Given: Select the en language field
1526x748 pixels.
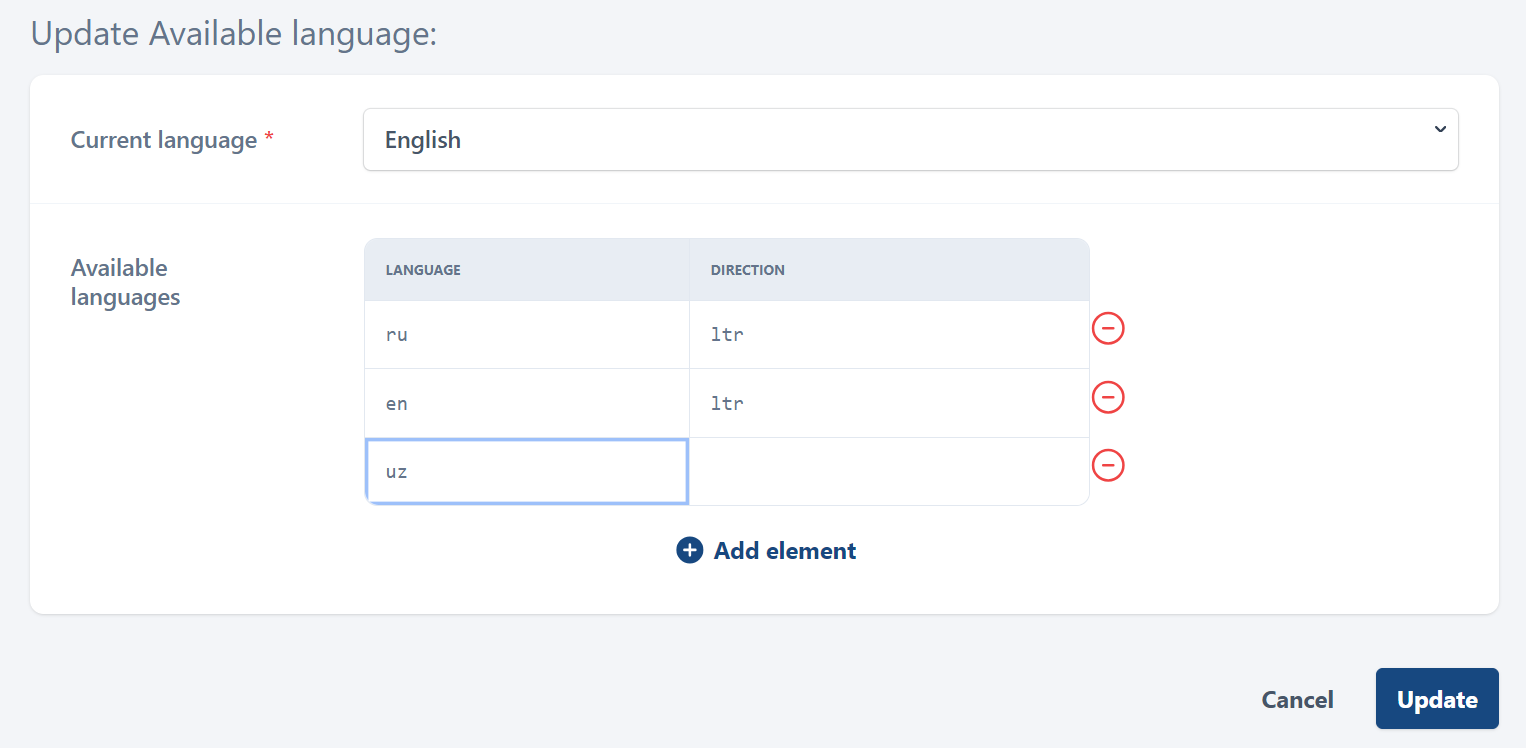Looking at the screenshot, I should [526, 404].
